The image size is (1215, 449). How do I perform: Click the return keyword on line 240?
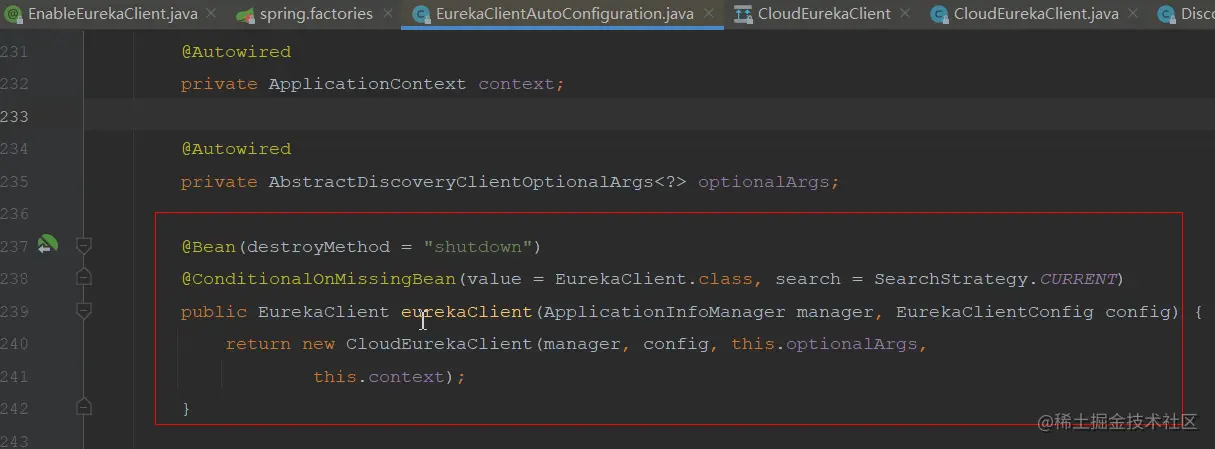tap(258, 344)
